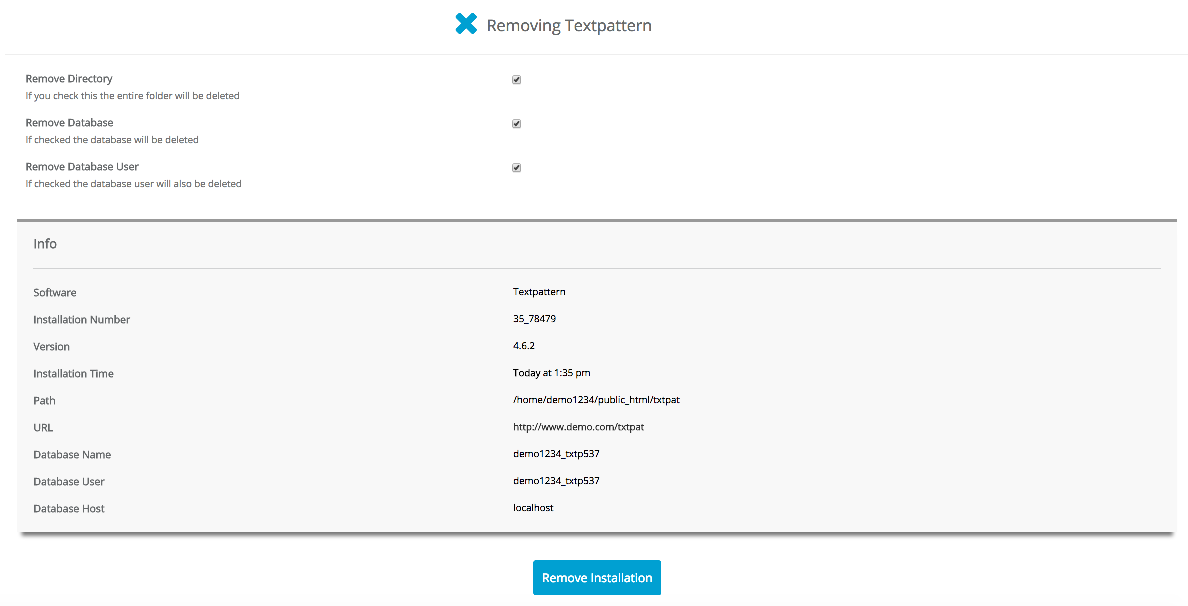Click 'If checked the database user will also be deleted'
This screenshot has width=1188, height=606.
click(133, 184)
